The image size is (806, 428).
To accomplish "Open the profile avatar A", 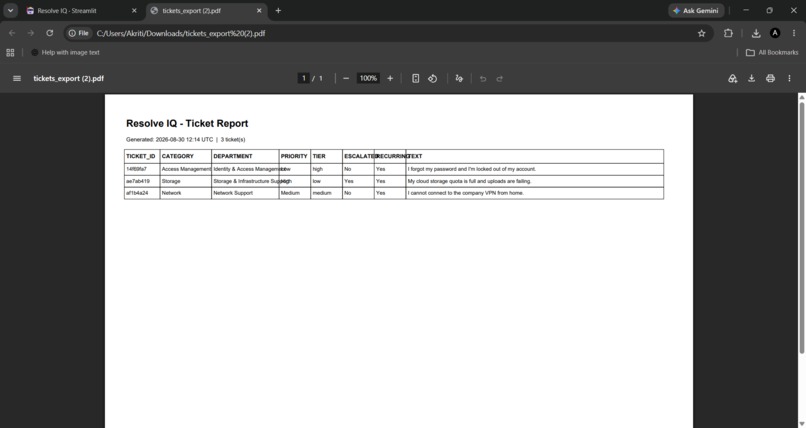I will click(x=775, y=33).
